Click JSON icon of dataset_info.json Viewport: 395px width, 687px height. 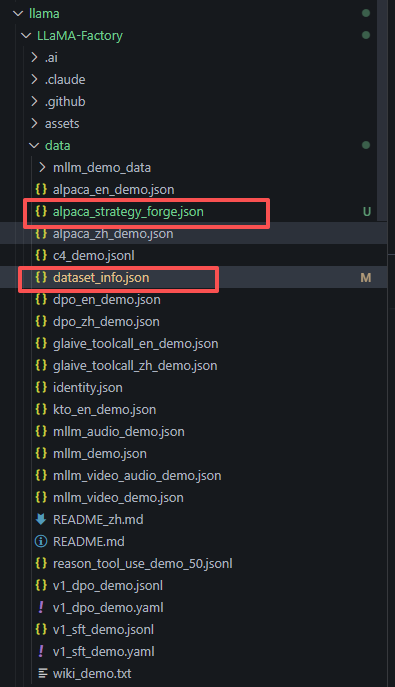(x=41, y=277)
